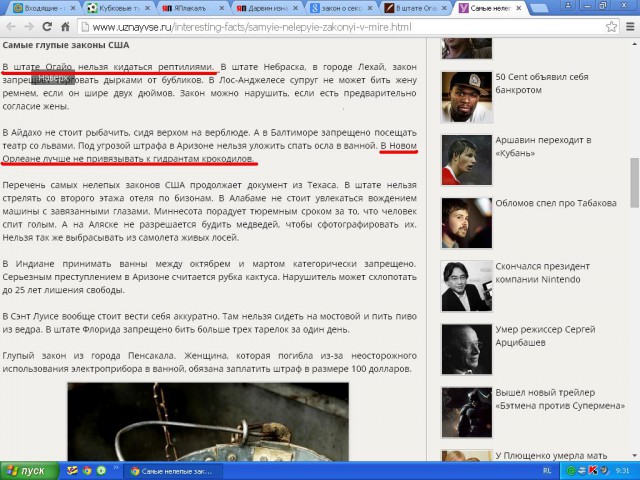Close the закон о сексе tab
This screenshot has width=640, height=480.
click(370, 8)
